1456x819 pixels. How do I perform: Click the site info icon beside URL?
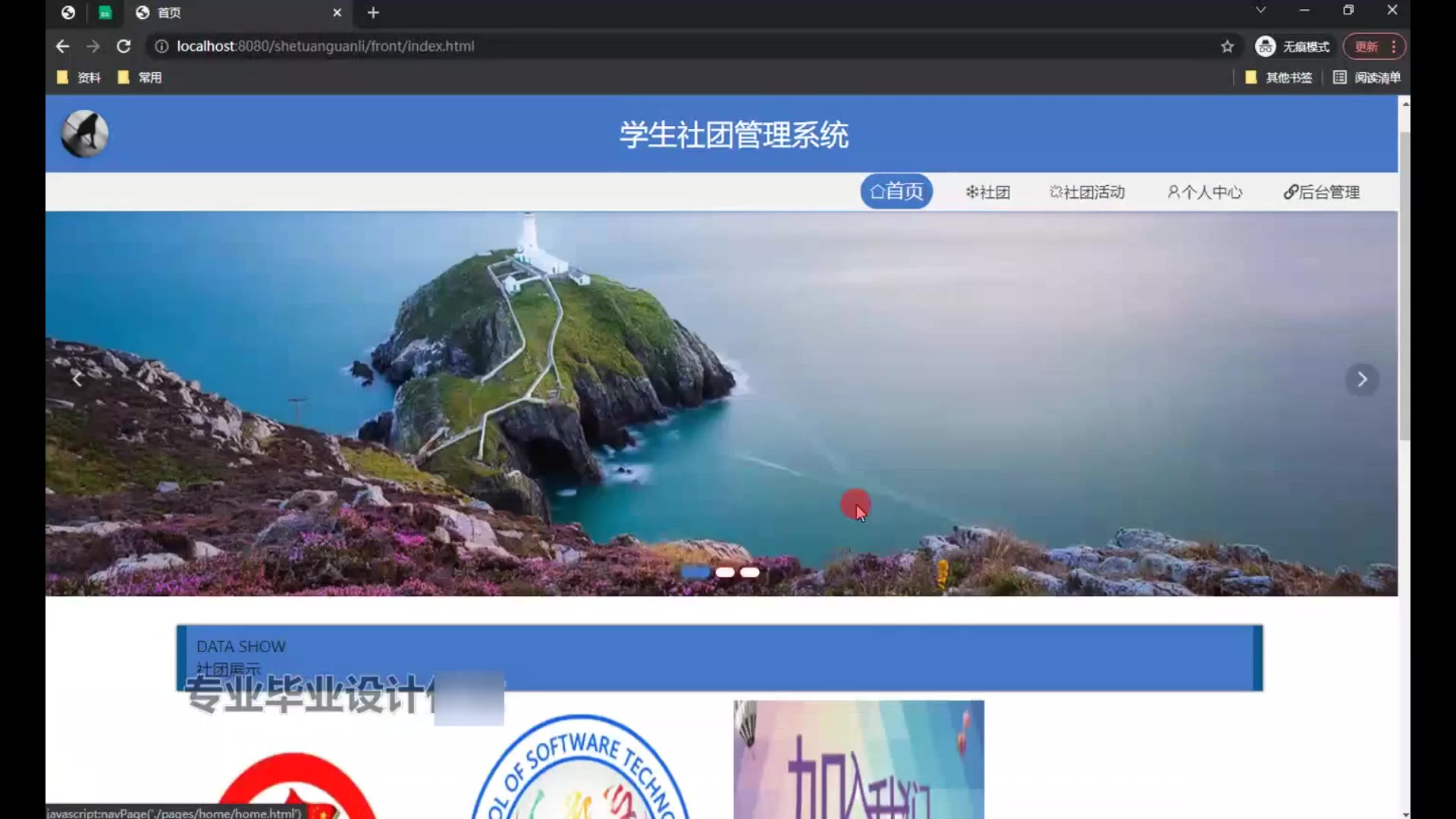point(161,46)
